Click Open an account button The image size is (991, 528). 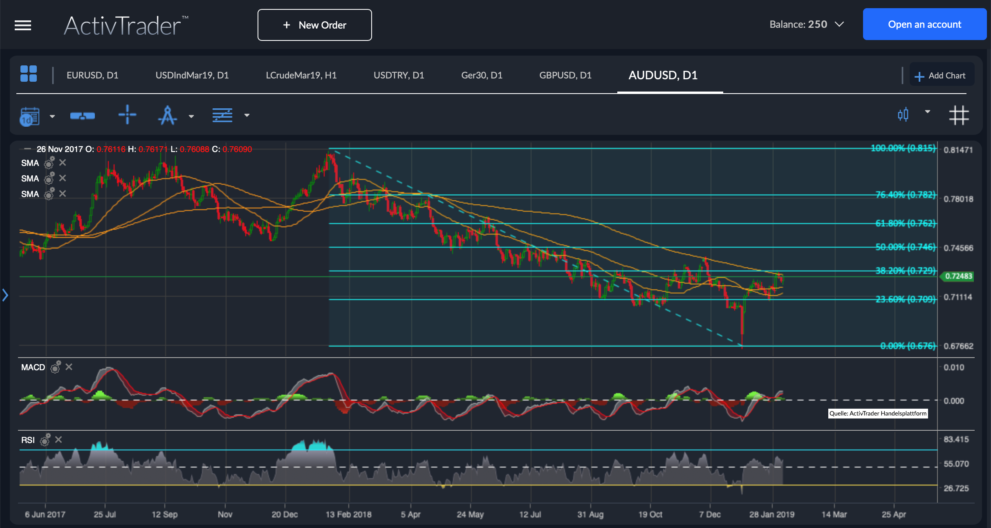click(925, 24)
